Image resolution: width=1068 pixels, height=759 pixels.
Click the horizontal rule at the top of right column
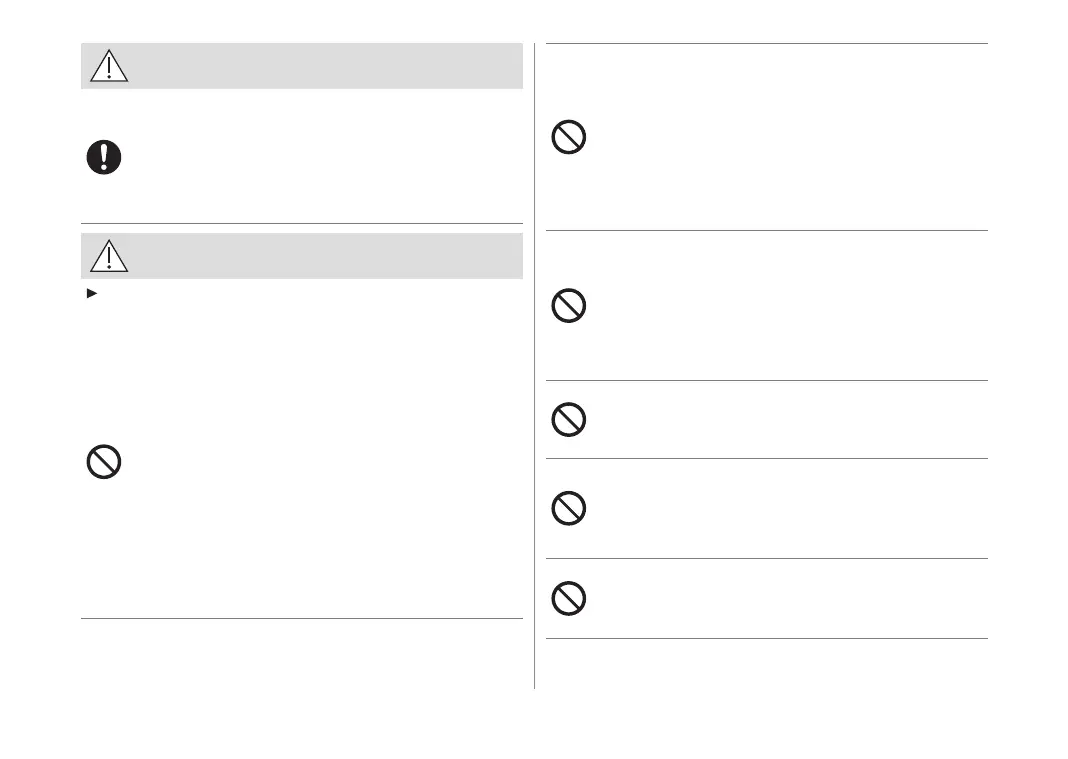(767, 43)
